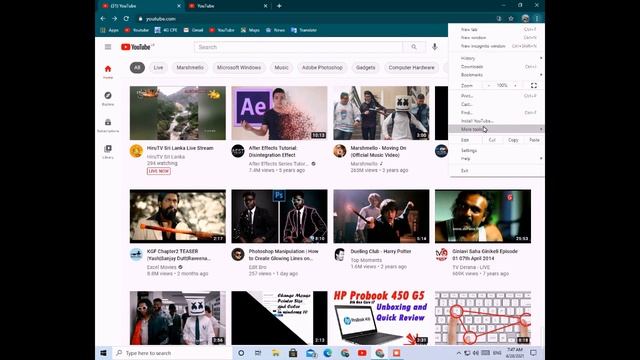Viewport: 640px width, 360px height.
Task: Reload the YouTube page
Action: [x=126, y=18]
